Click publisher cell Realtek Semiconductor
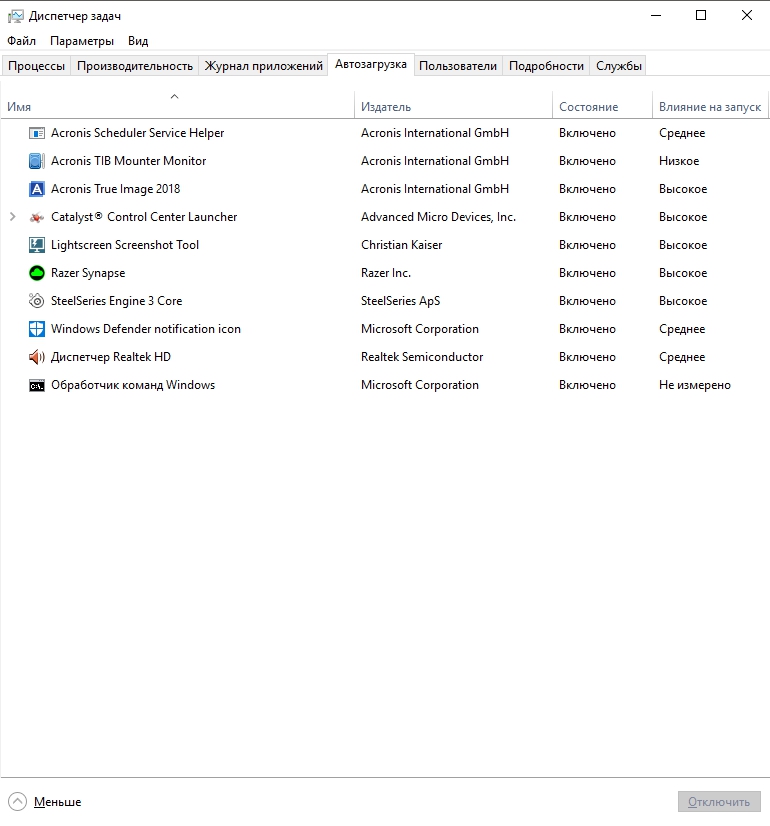This screenshot has height=826, width=770. (x=422, y=357)
